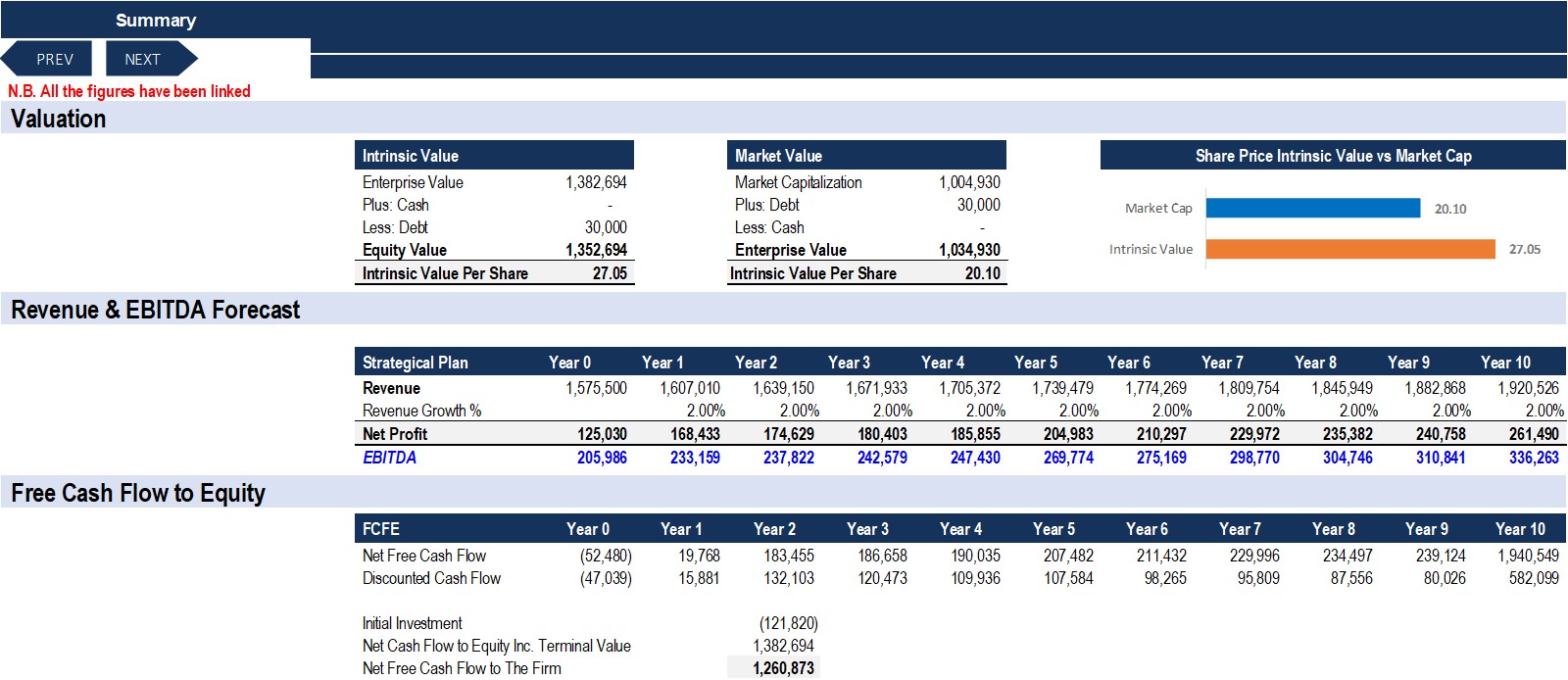Click Year 5 Net Profit 204,983
Image resolution: width=1568 pixels, height=680 pixels.
(x=1068, y=434)
